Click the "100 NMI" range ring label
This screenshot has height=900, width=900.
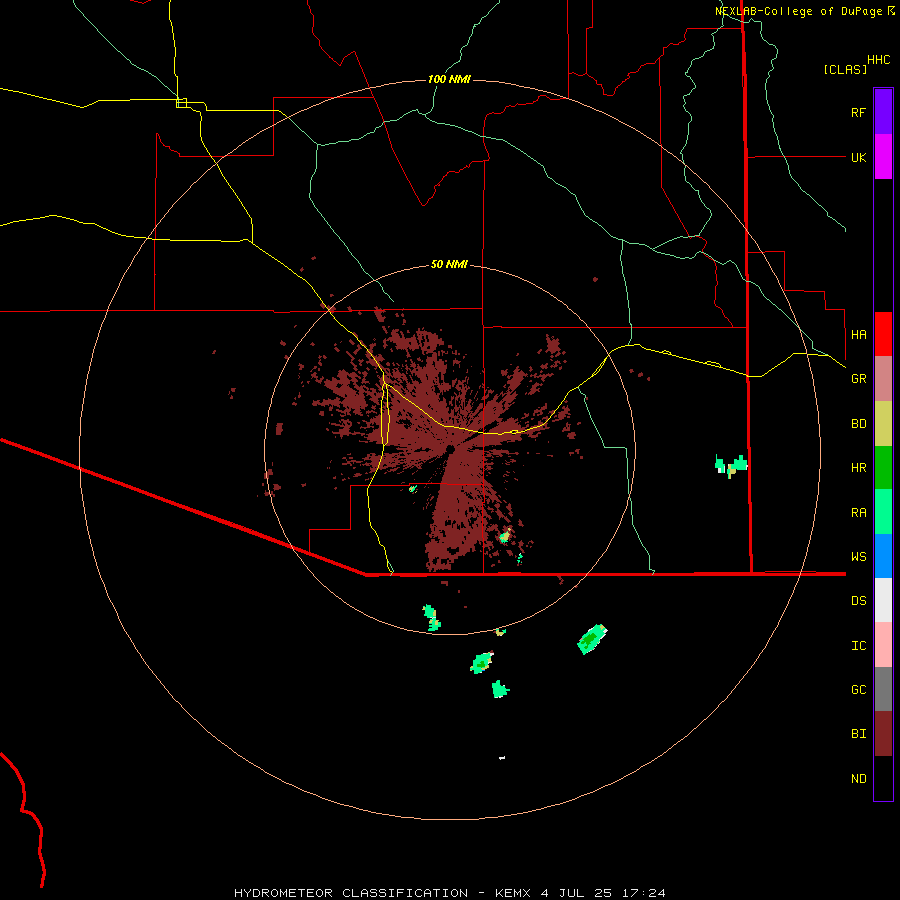pos(449,79)
